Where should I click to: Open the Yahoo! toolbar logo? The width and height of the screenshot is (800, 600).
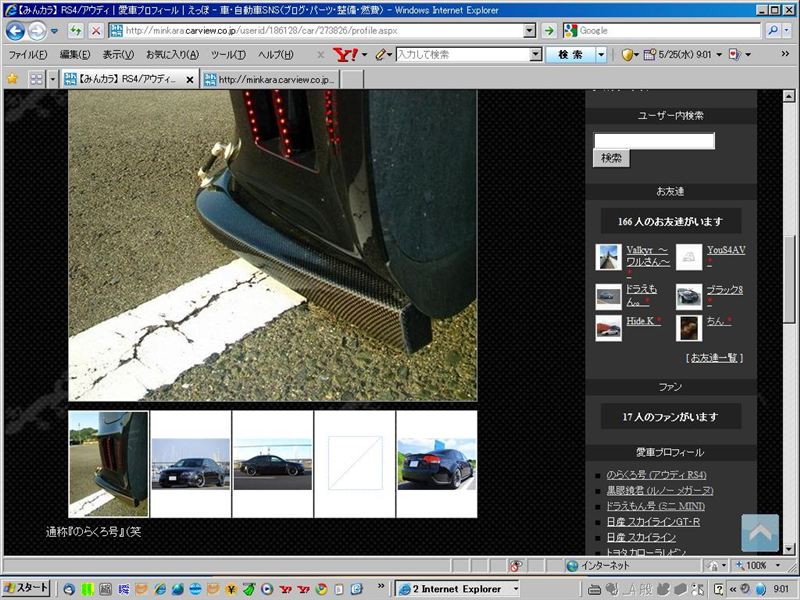(345, 54)
